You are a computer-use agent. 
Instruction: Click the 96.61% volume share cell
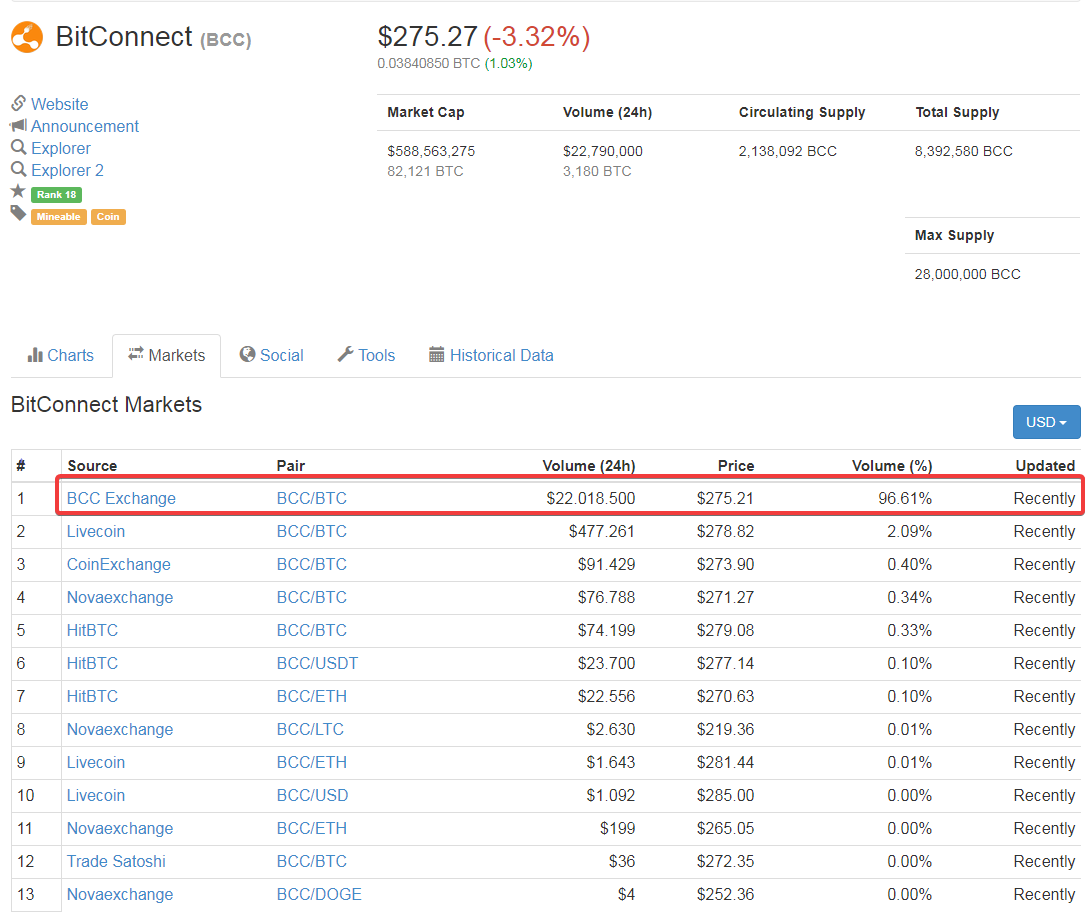click(x=905, y=499)
